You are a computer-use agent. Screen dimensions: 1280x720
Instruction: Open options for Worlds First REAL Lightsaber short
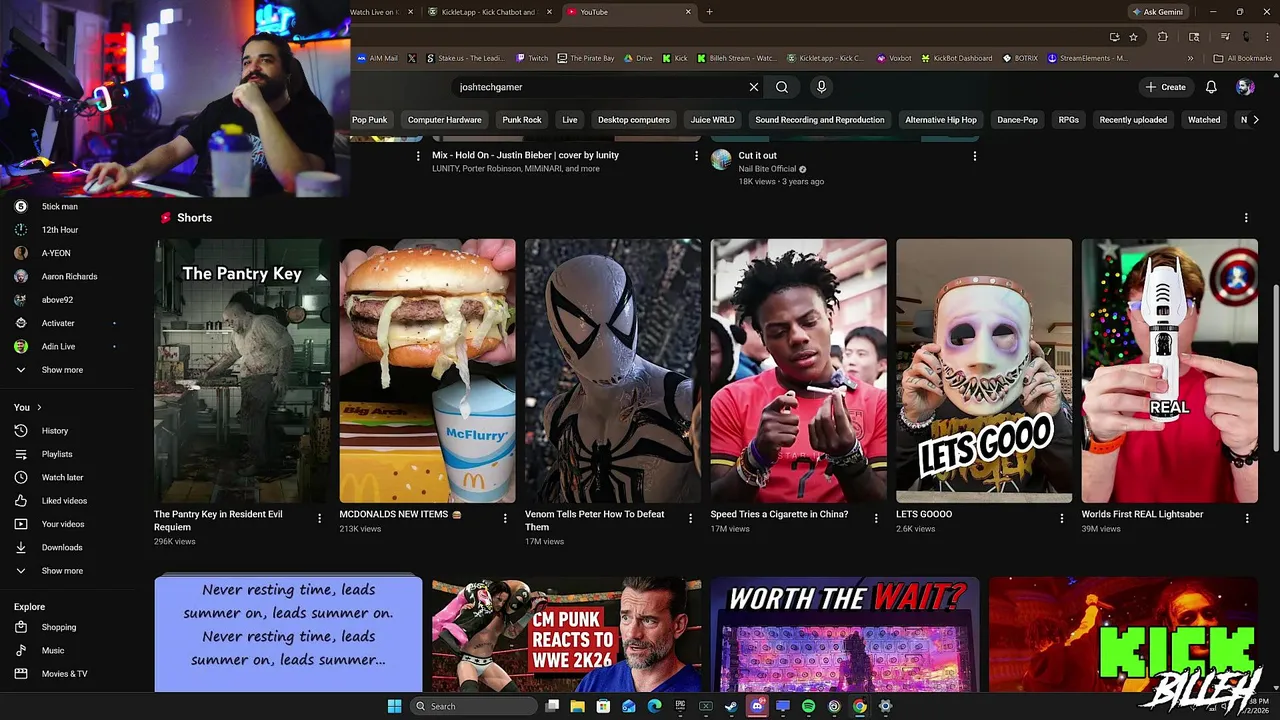pos(1247,518)
